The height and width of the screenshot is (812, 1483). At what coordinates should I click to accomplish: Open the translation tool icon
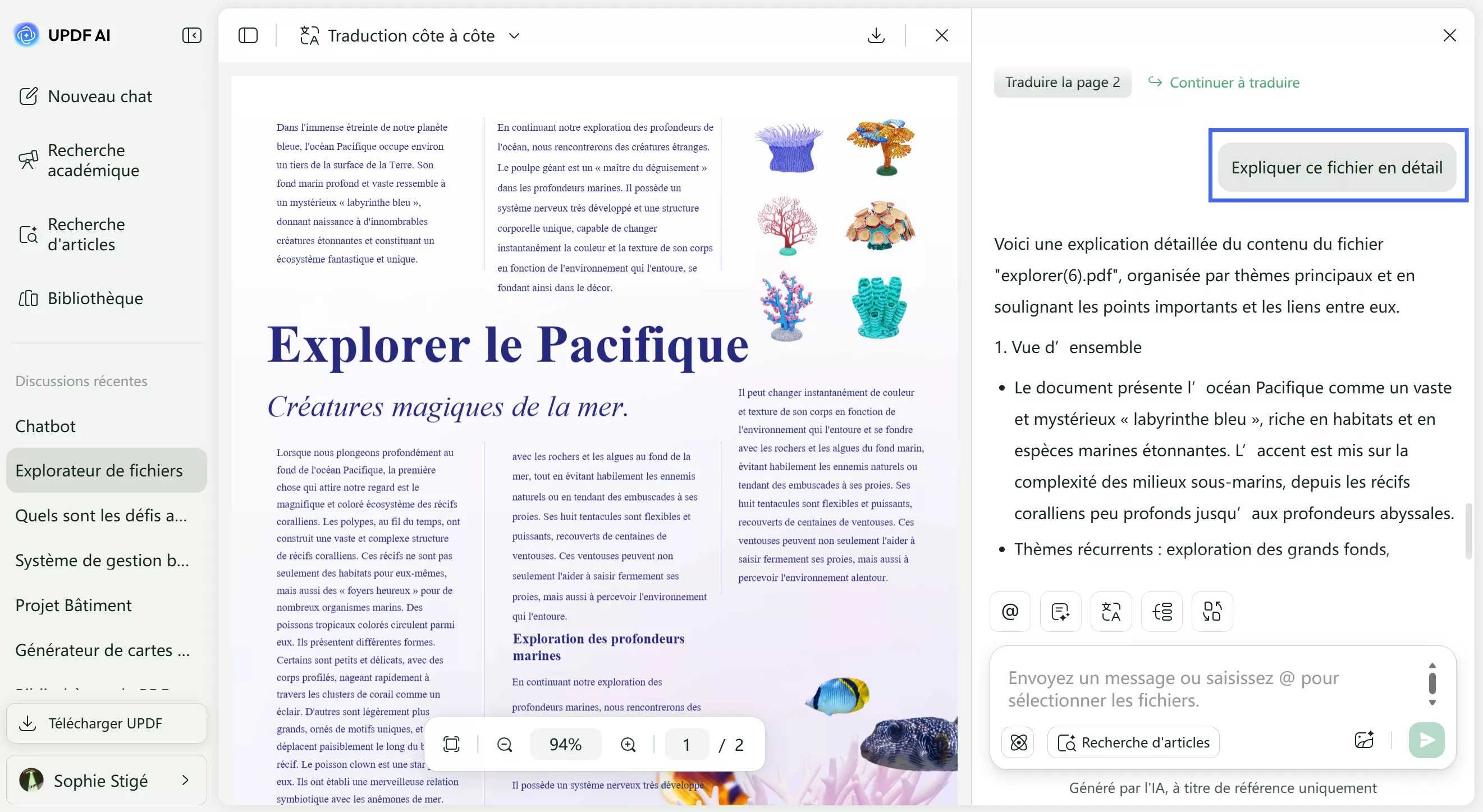pos(1110,611)
